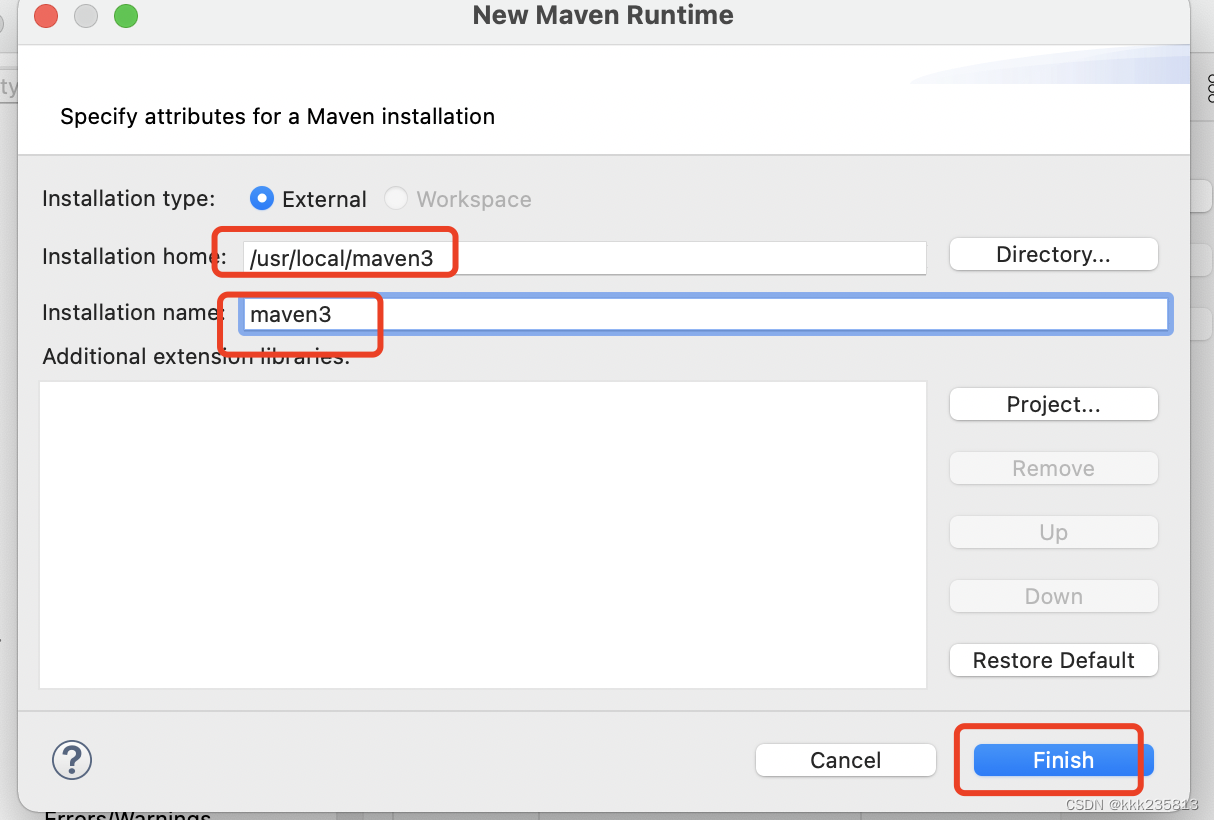Viewport: 1214px width, 820px height.
Task: Click the Up button
Action: pos(1053,532)
